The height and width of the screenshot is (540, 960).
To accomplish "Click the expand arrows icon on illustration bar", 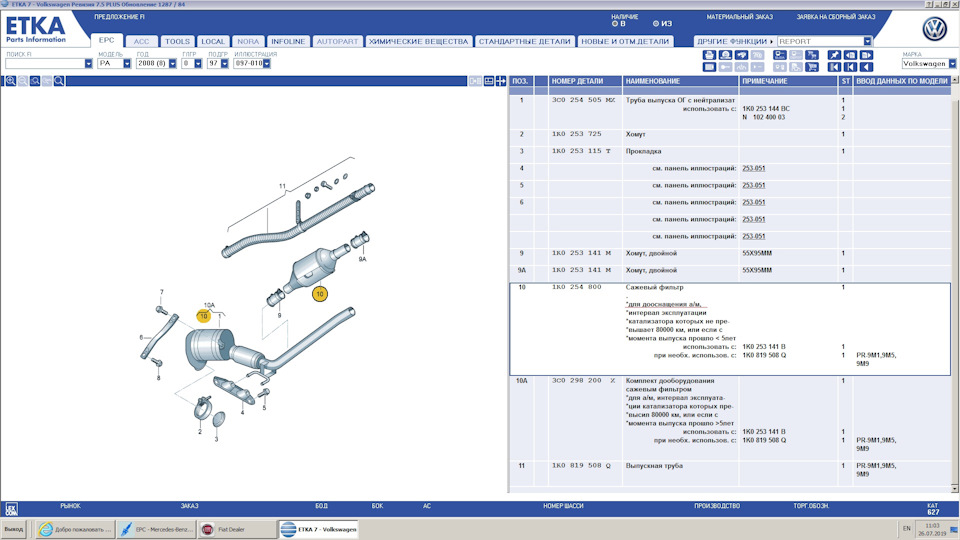I will point(501,81).
